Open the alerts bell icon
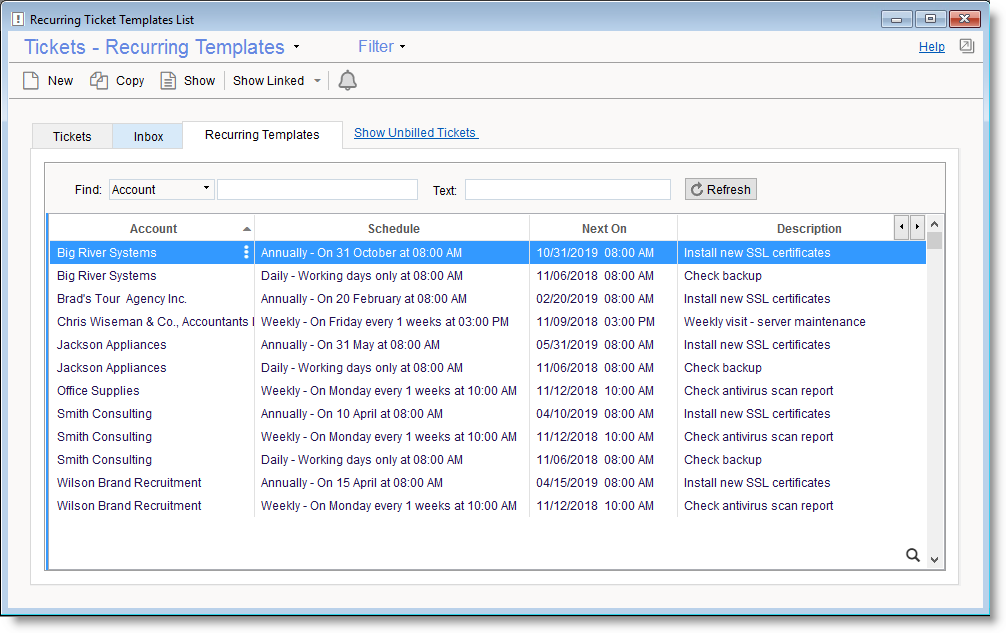Viewport: 1006px width, 633px height. point(347,81)
